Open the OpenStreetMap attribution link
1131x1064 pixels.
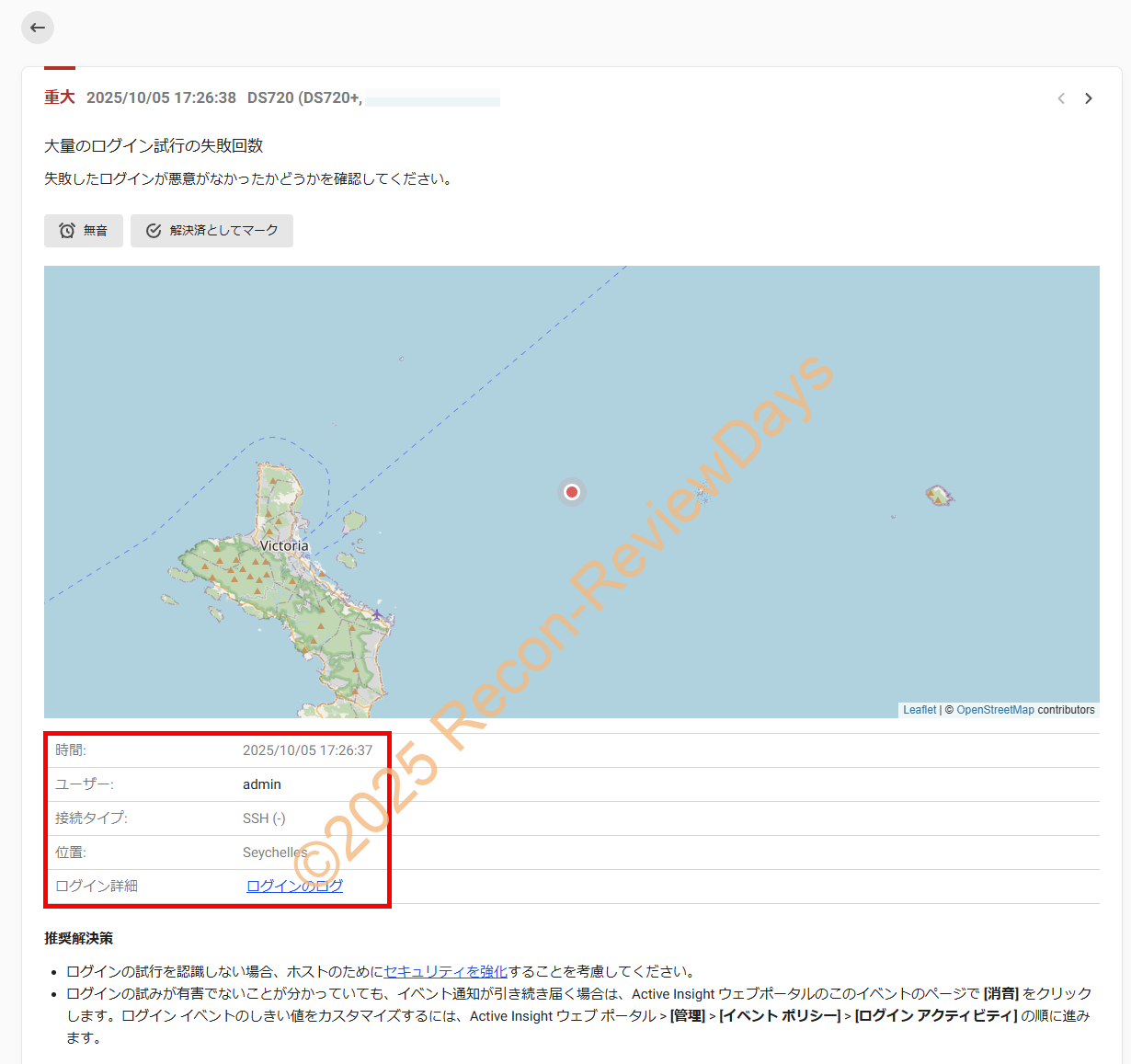[x=995, y=710]
